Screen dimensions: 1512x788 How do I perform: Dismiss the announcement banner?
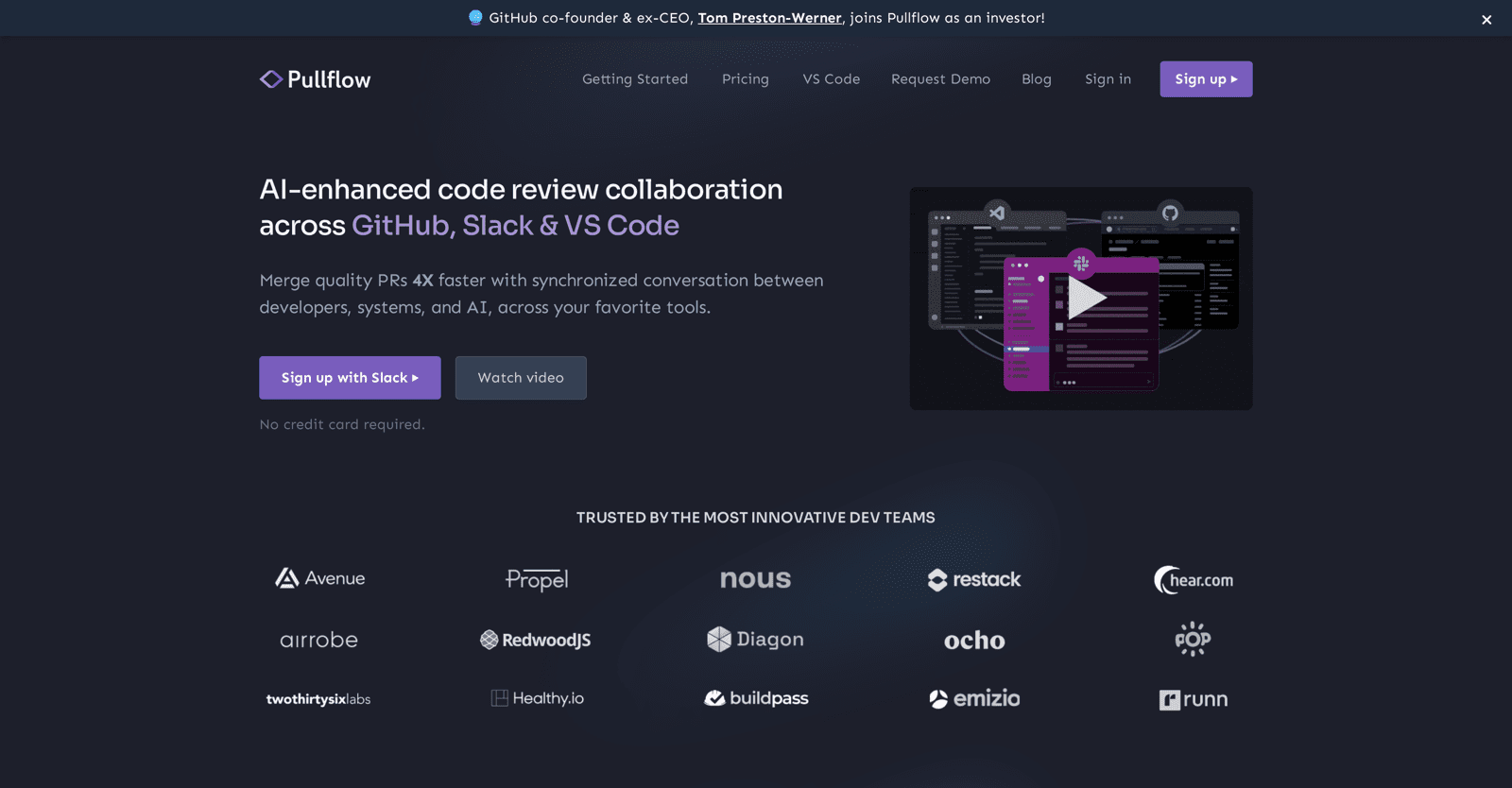tap(1486, 19)
